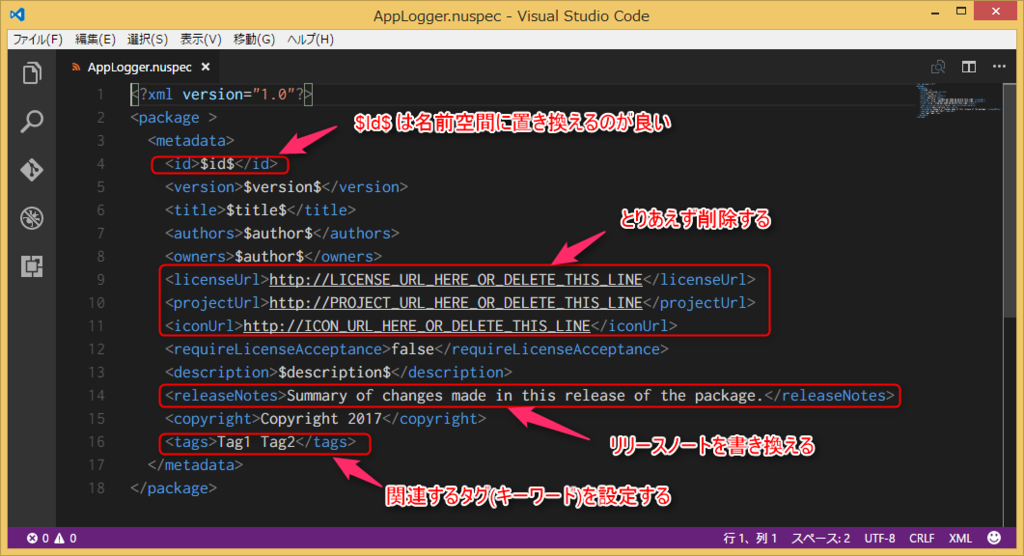Place cursor in $description$ on line 13
This screenshot has width=1024, height=556.
click(x=334, y=372)
